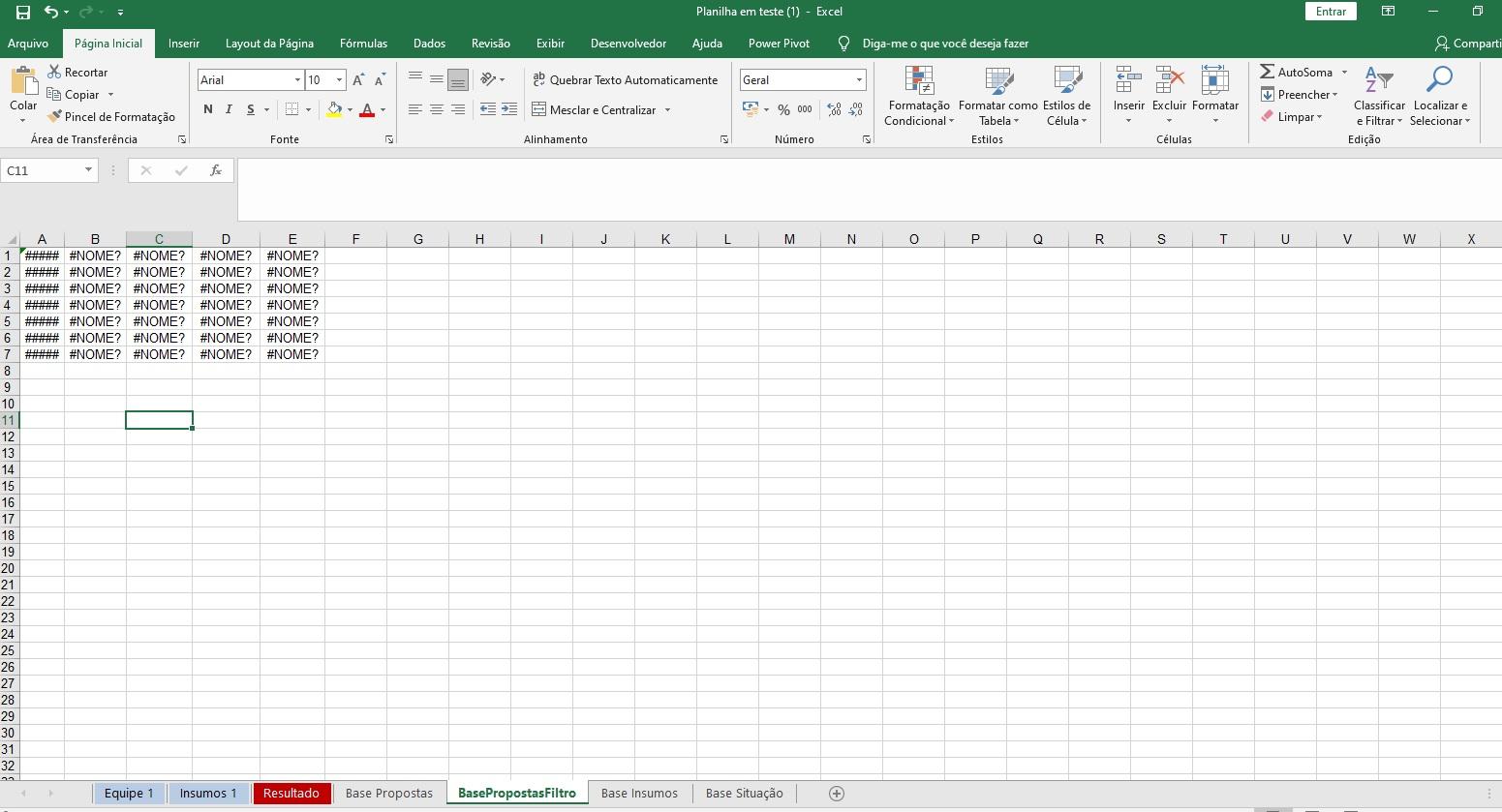Open Formatação Condicional menu
1502x812 pixels.
919,96
